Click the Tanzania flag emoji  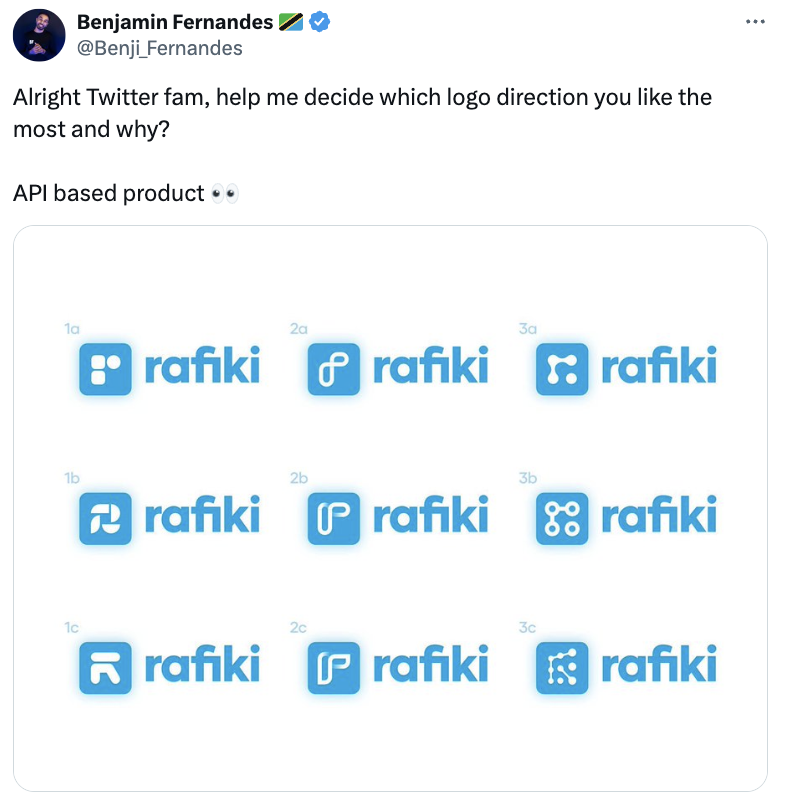pyautogui.click(x=290, y=20)
